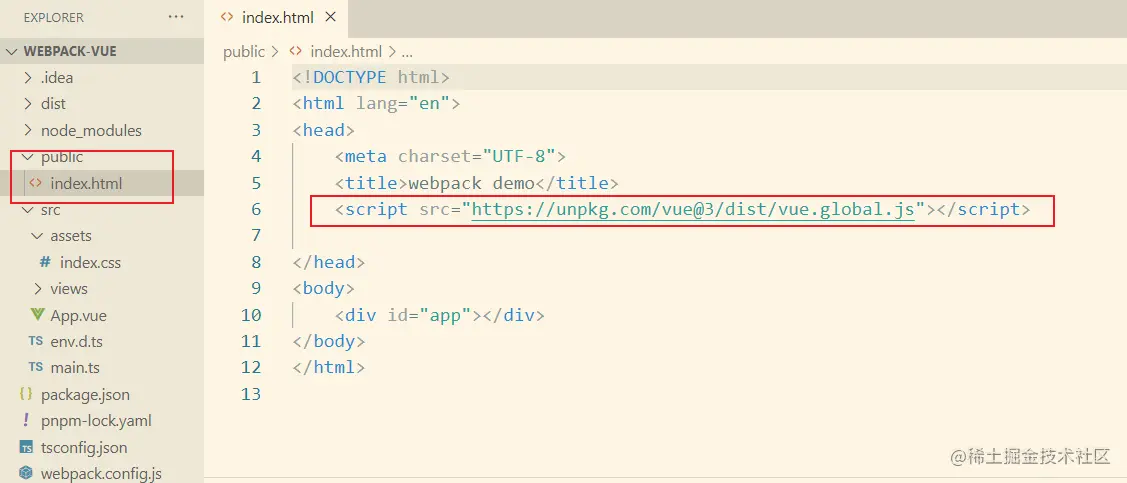Click the exclamation icon of pnpm-lock.yaml
This screenshot has height=483, width=1127.
(x=27, y=420)
